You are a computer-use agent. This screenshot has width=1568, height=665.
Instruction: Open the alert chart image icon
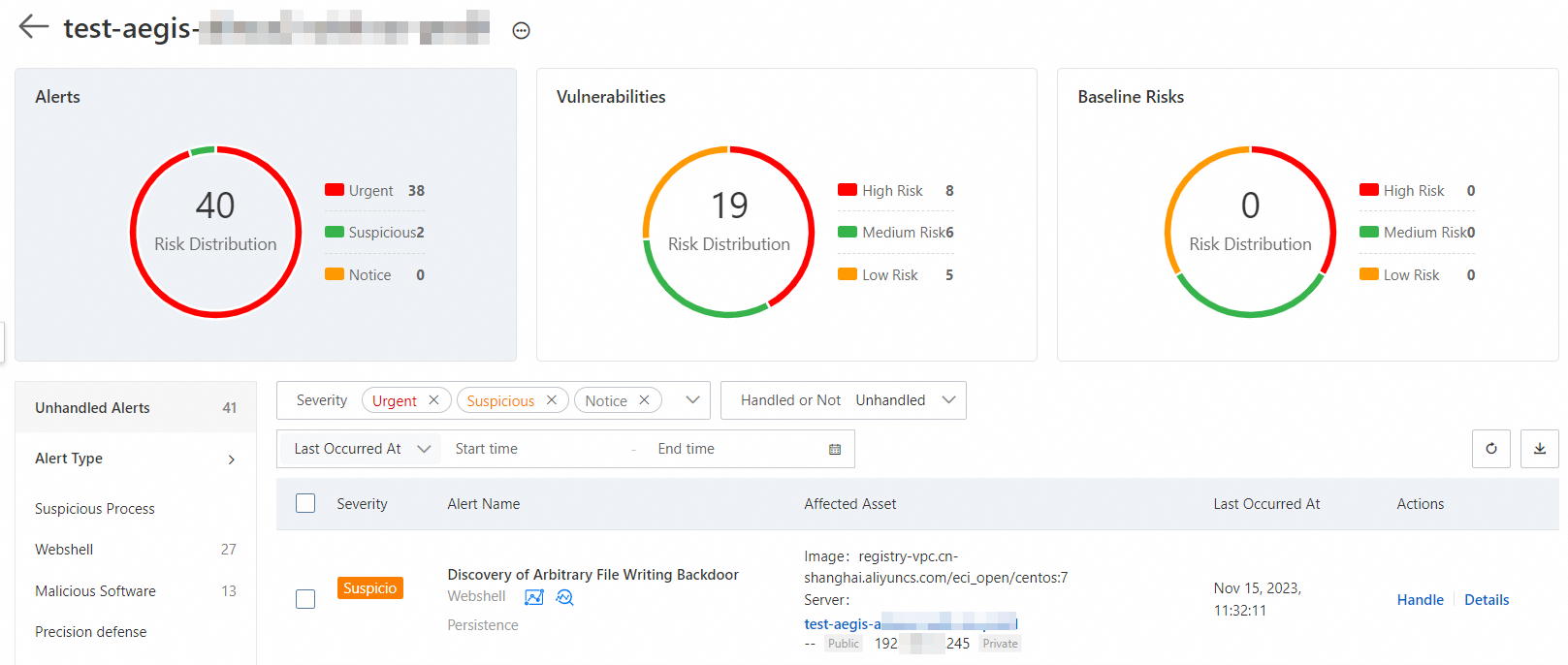click(x=534, y=597)
